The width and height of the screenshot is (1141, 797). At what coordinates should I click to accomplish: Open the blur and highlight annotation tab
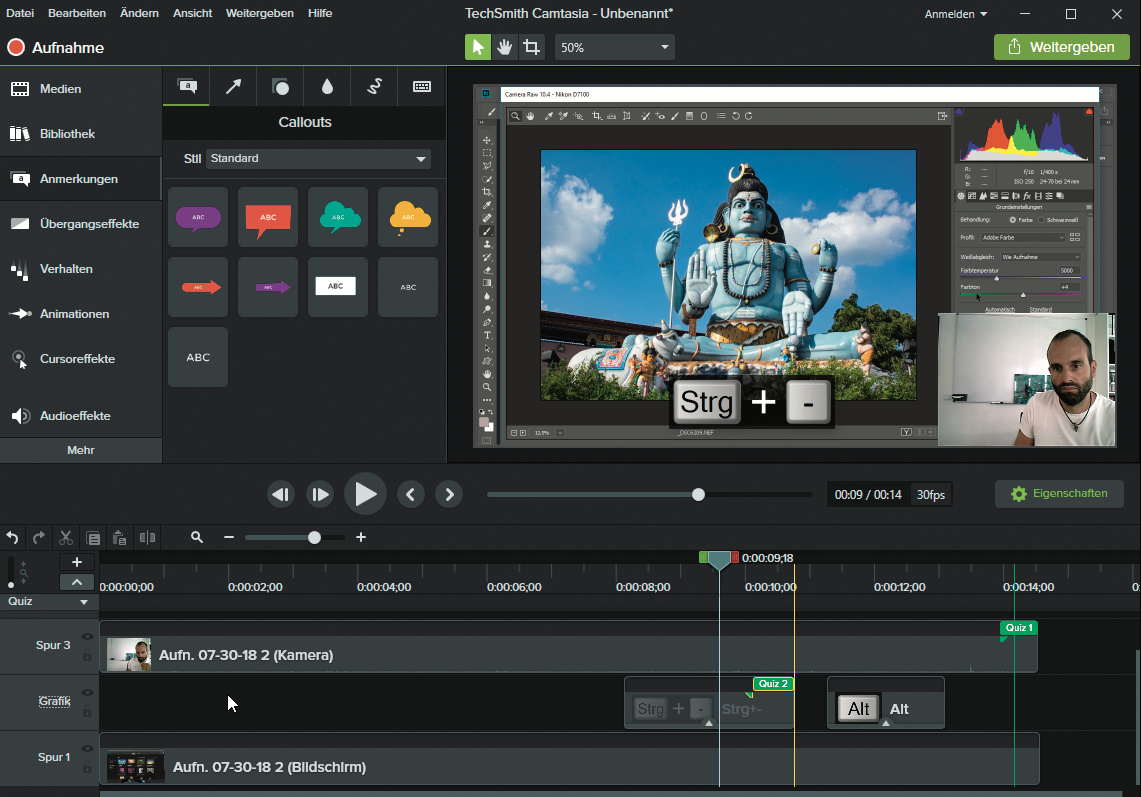point(327,87)
